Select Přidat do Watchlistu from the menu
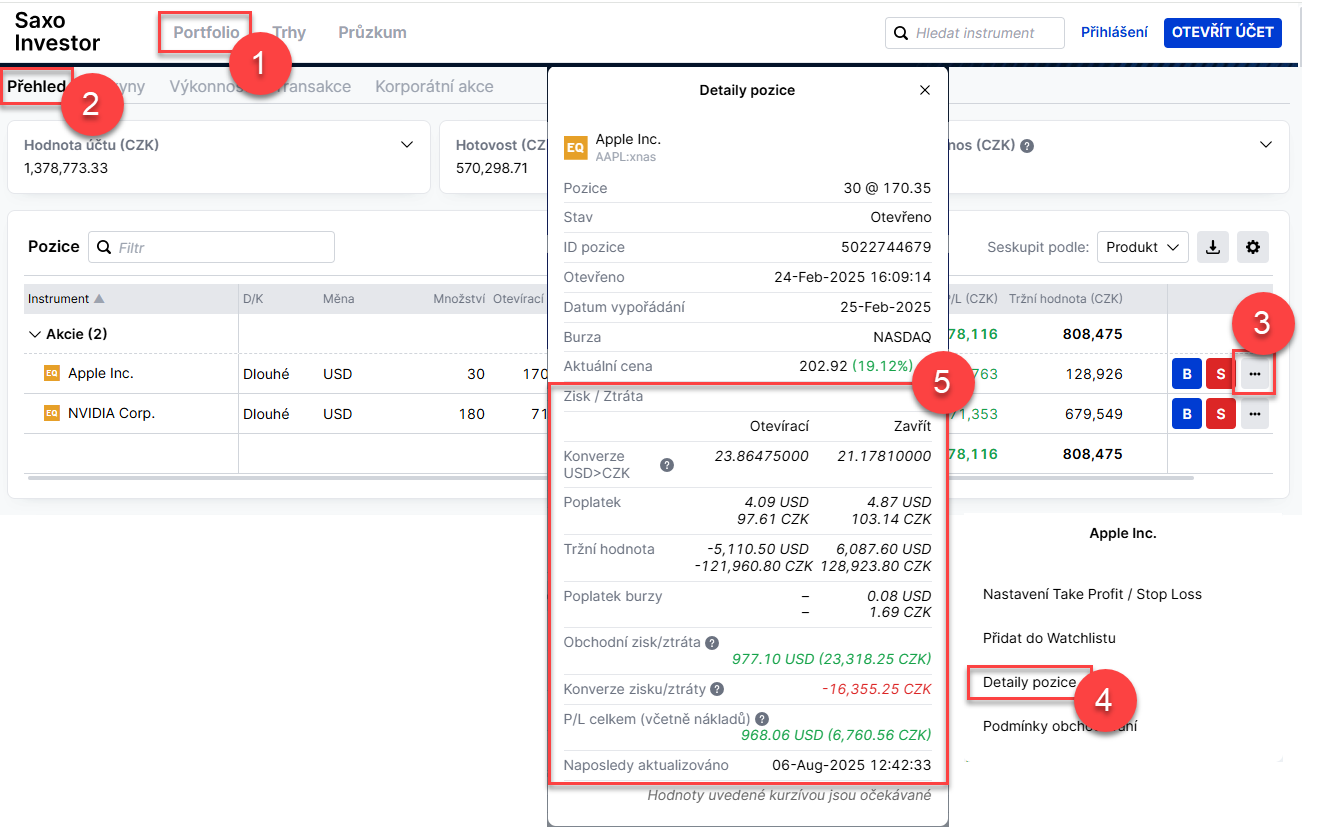Viewport: 1323px width, 827px height. (x=1049, y=638)
